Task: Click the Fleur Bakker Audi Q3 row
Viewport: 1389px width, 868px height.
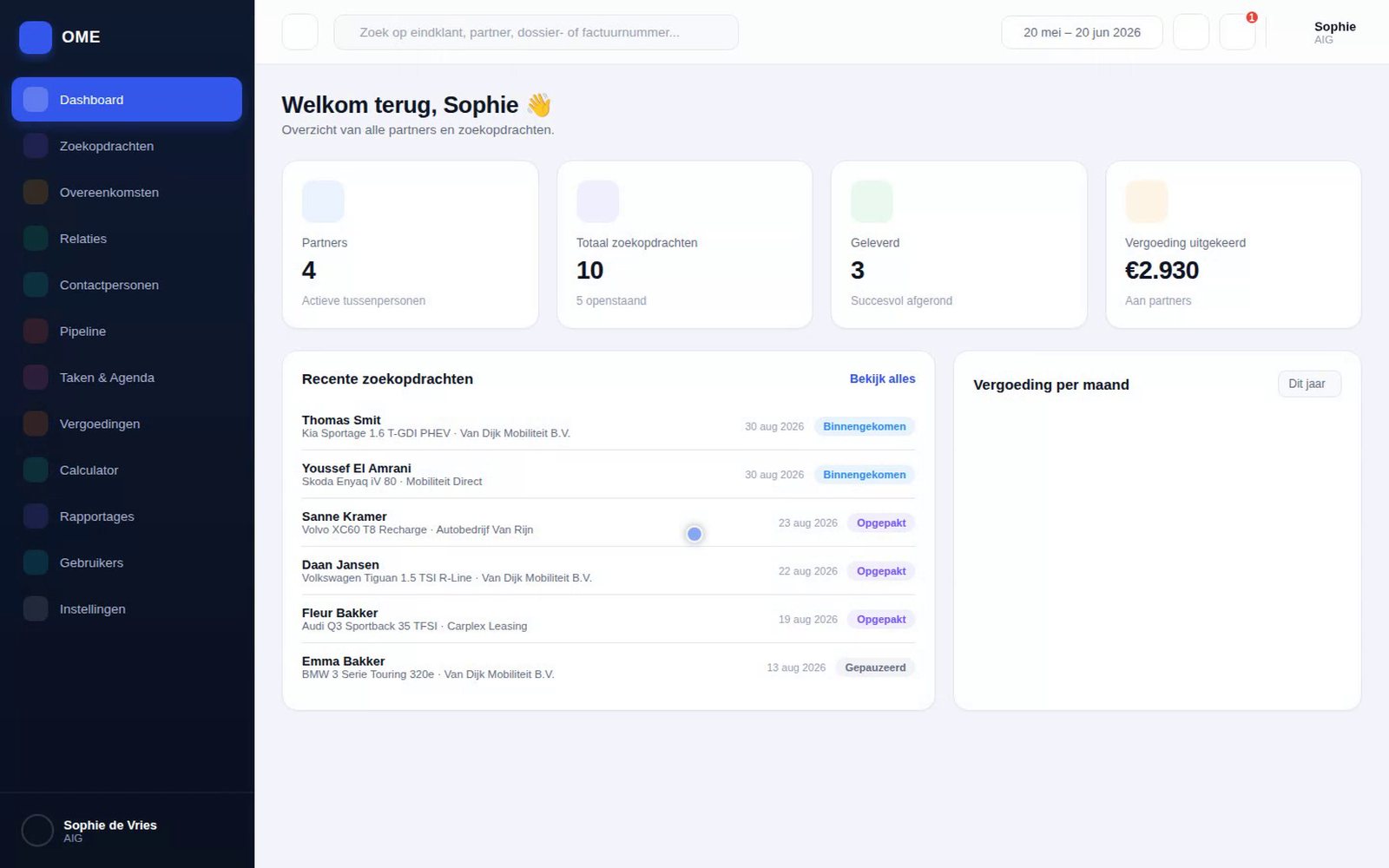Action: (609, 619)
